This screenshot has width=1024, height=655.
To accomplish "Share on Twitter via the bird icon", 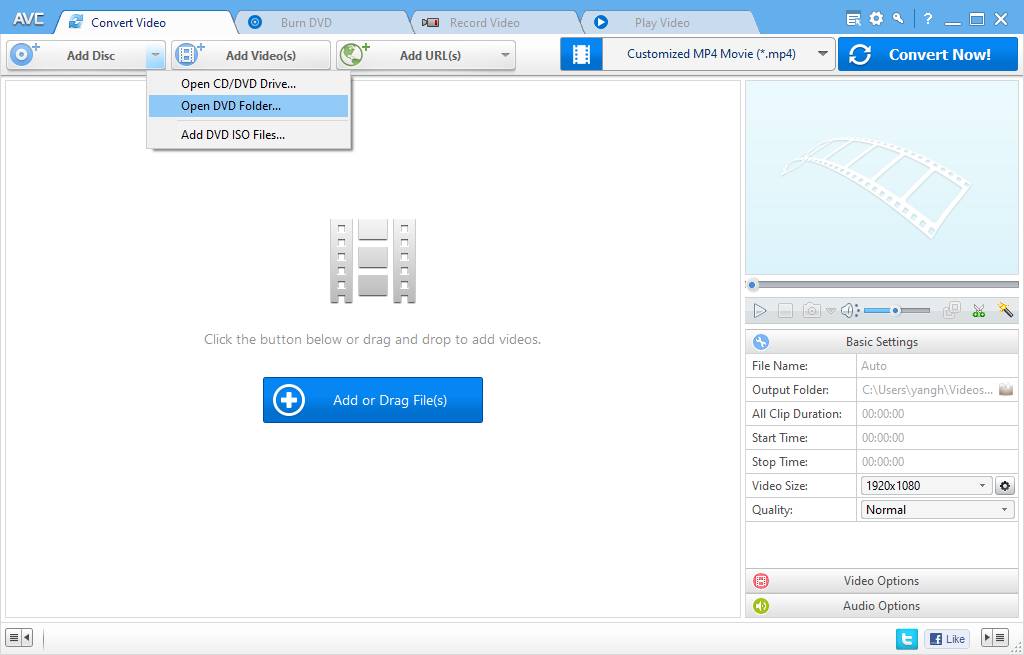I will (x=906, y=638).
